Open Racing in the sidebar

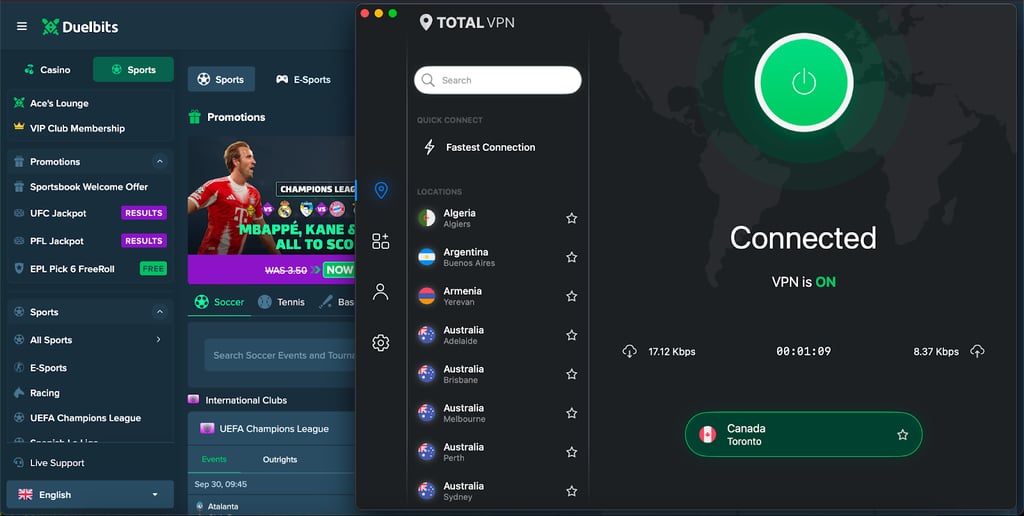coord(44,393)
